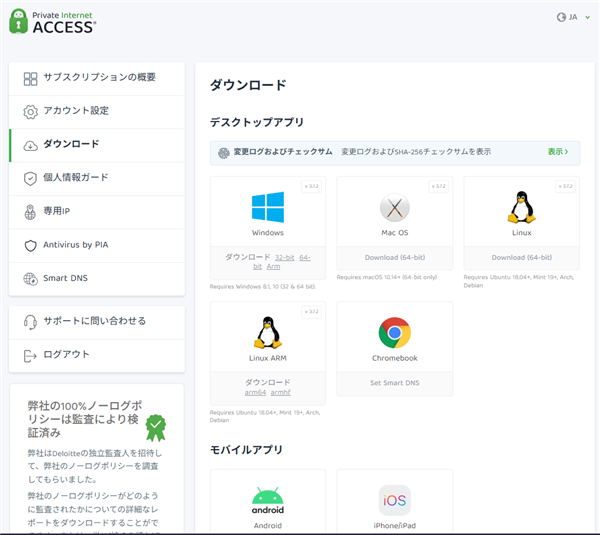Viewport: 600px width, 535px height.
Task: Click the iPhone/iPad label
Action: tap(395, 526)
